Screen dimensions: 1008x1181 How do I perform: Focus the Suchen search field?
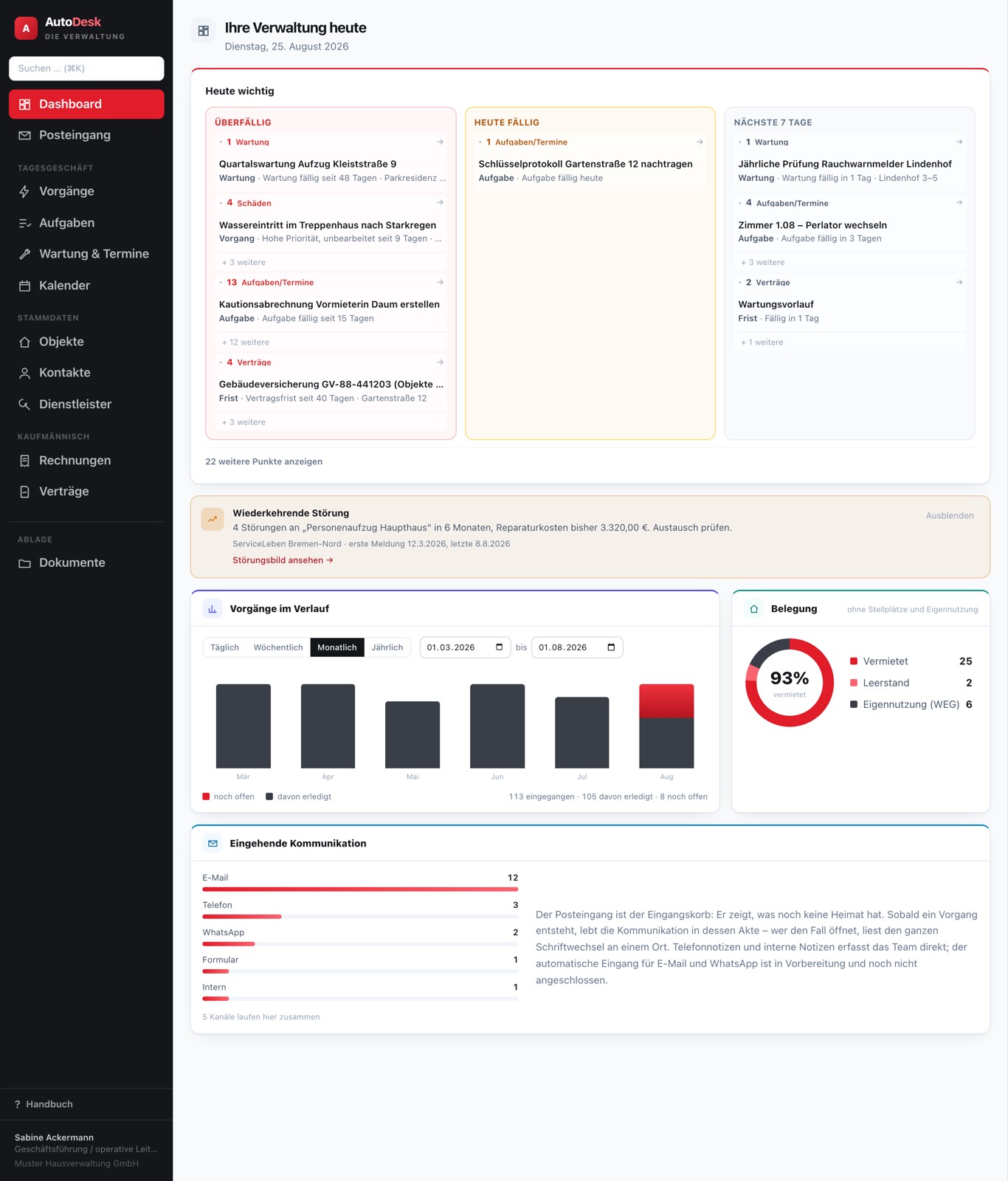click(86, 69)
